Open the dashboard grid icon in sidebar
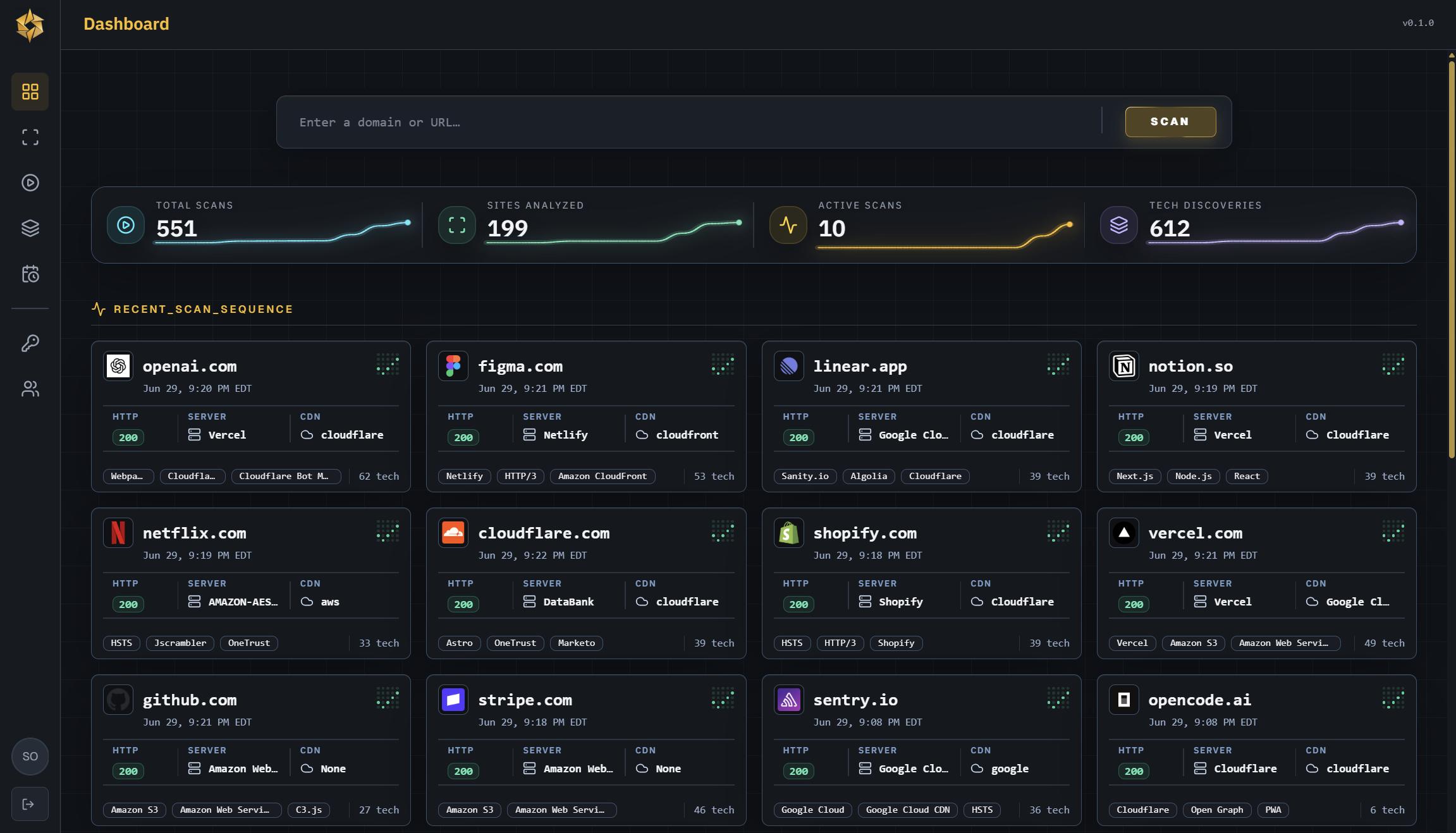This screenshot has width=1456, height=833. tap(30, 92)
